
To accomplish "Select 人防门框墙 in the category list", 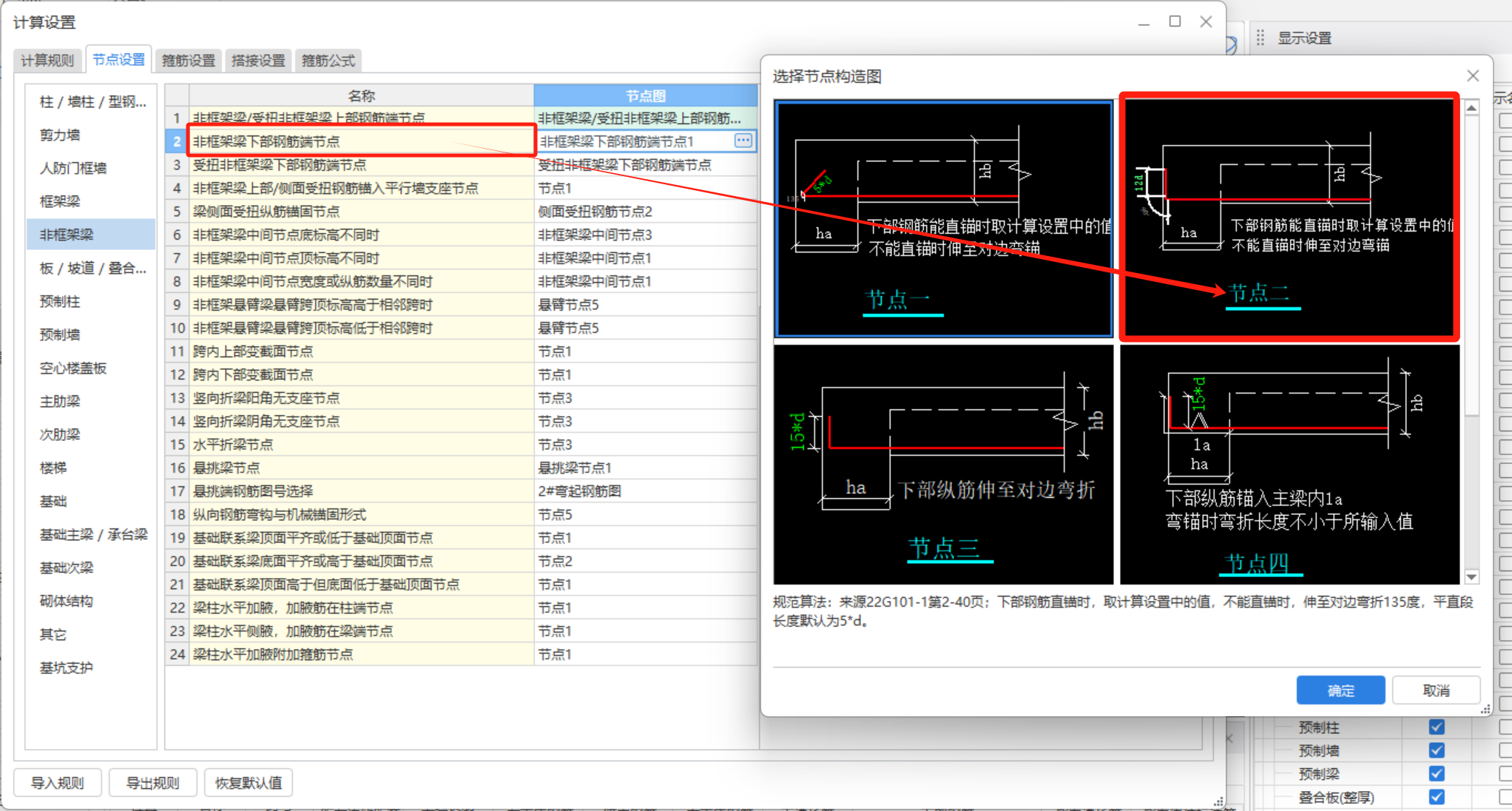I will pos(92,168).
